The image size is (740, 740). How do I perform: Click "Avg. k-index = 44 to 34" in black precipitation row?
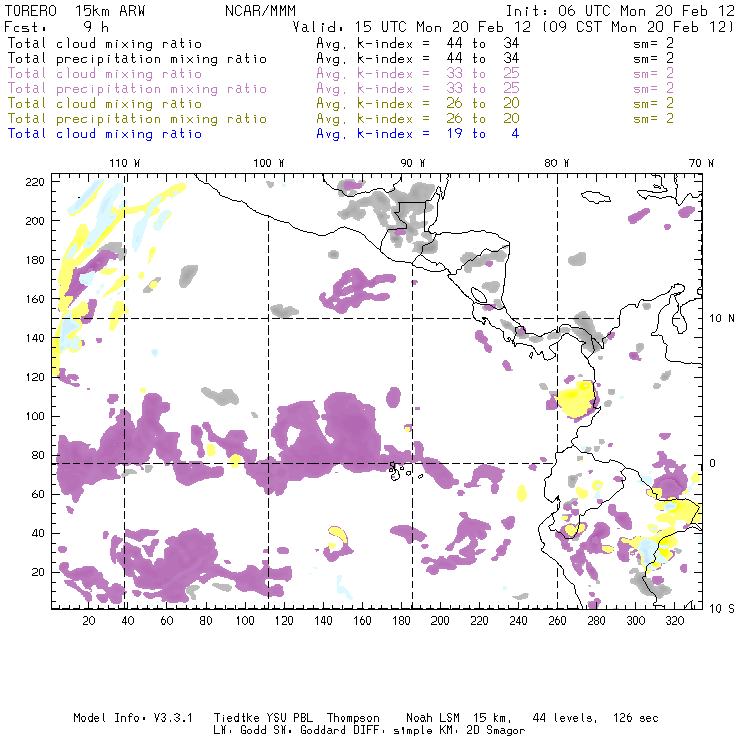418,59
